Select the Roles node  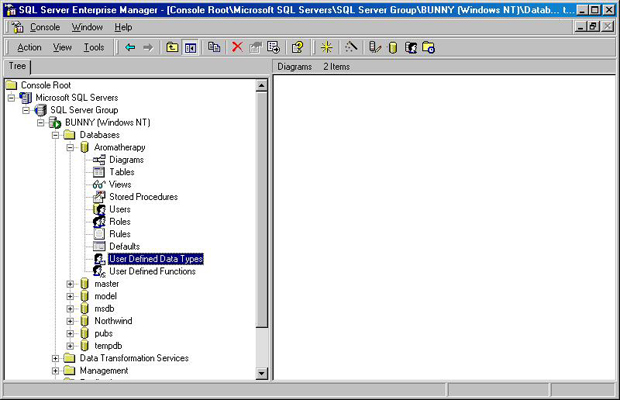point(120,222)
